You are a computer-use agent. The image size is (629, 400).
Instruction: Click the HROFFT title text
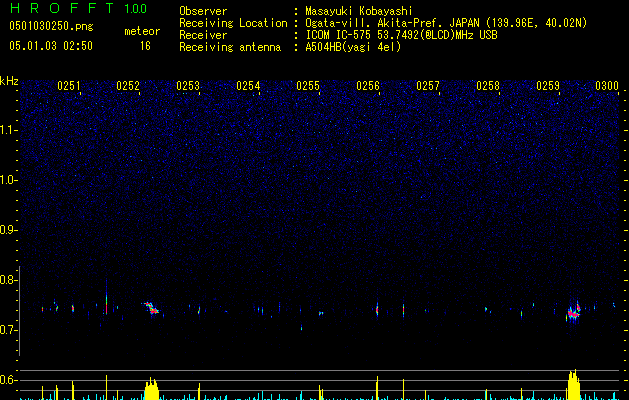pos(62,8)
